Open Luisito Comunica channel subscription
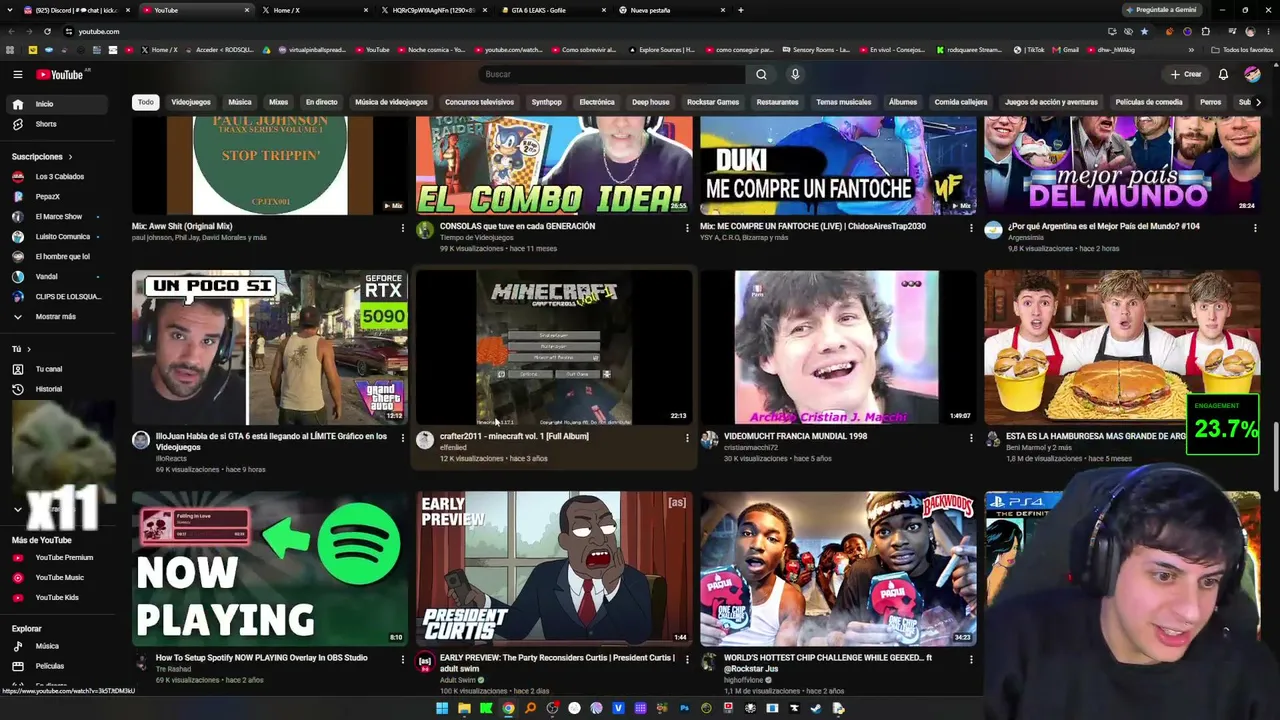The image size is (1280, 720). coord(55,237)
